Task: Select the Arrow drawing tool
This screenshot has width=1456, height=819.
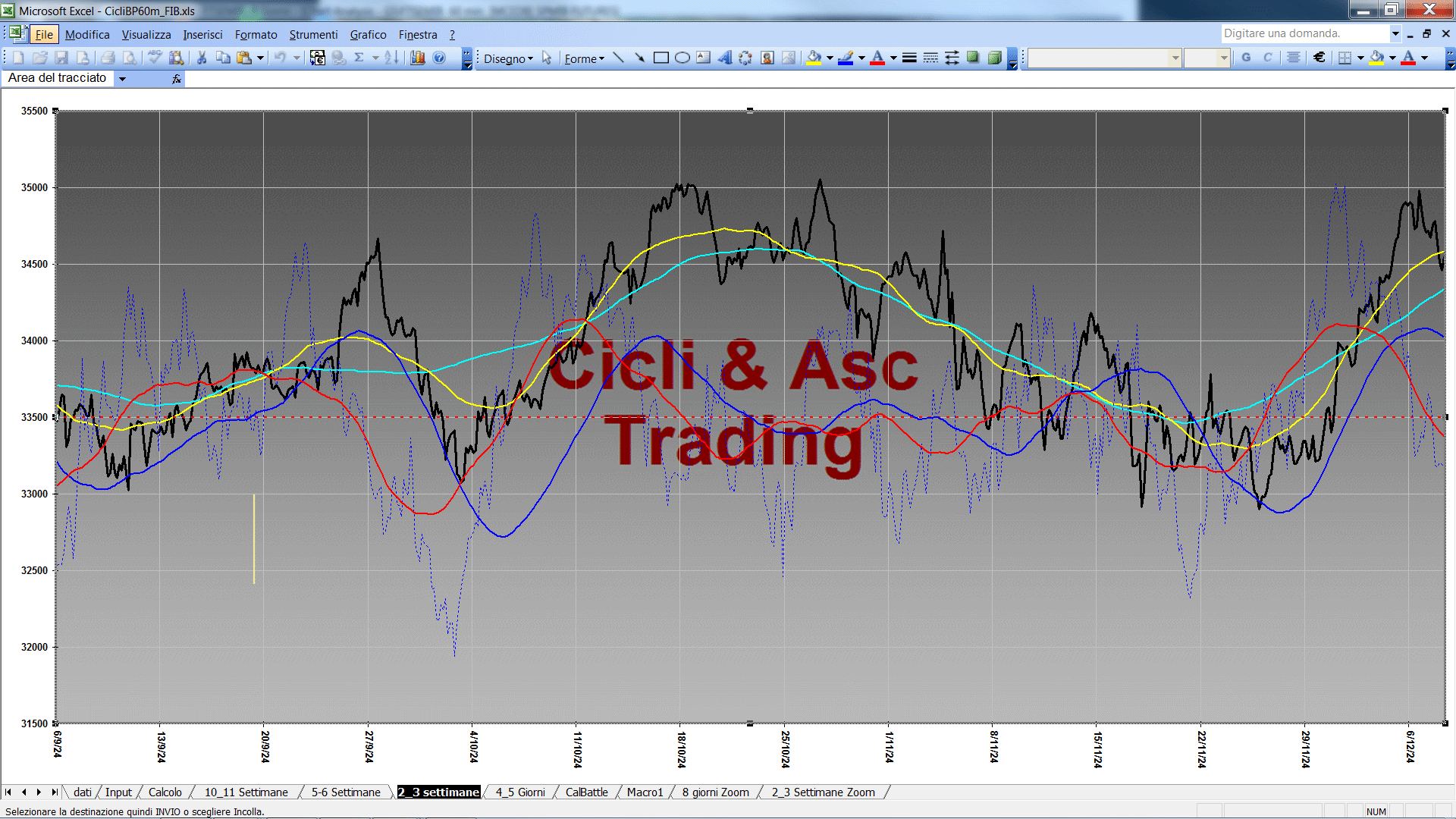Action: [640, 58]
